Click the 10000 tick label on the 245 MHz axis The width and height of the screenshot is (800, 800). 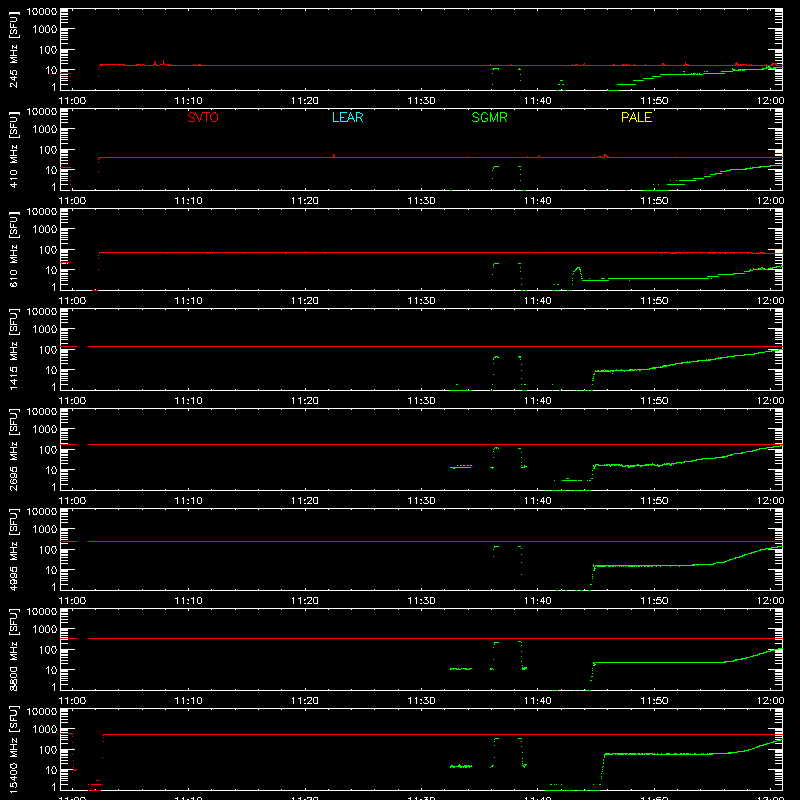click(x=42, y=12)
